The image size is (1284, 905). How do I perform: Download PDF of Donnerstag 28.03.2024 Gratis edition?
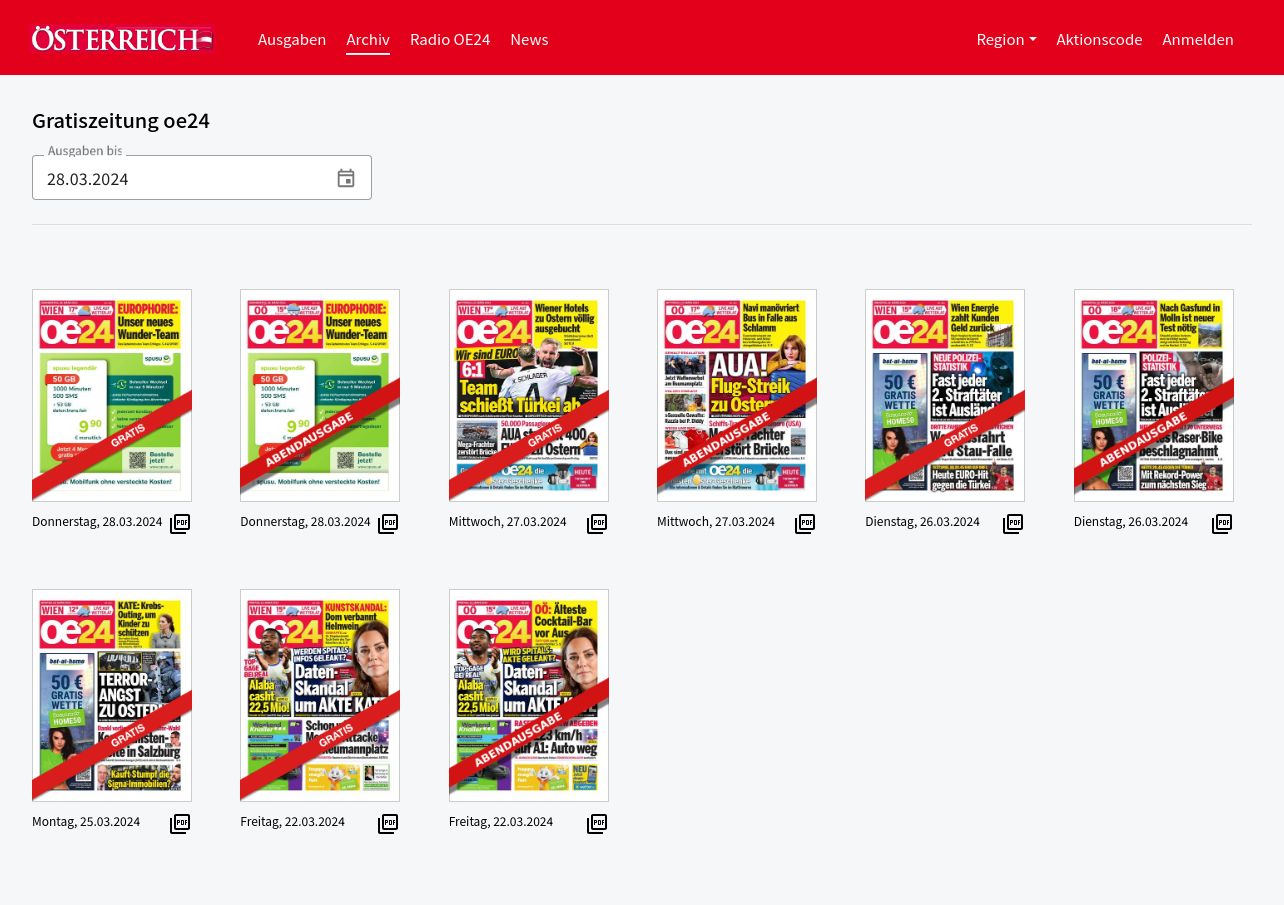pos(180,523)
